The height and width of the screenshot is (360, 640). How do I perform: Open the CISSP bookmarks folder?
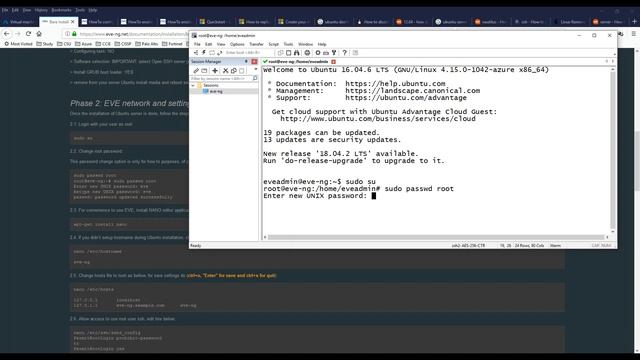click(123, 44)
